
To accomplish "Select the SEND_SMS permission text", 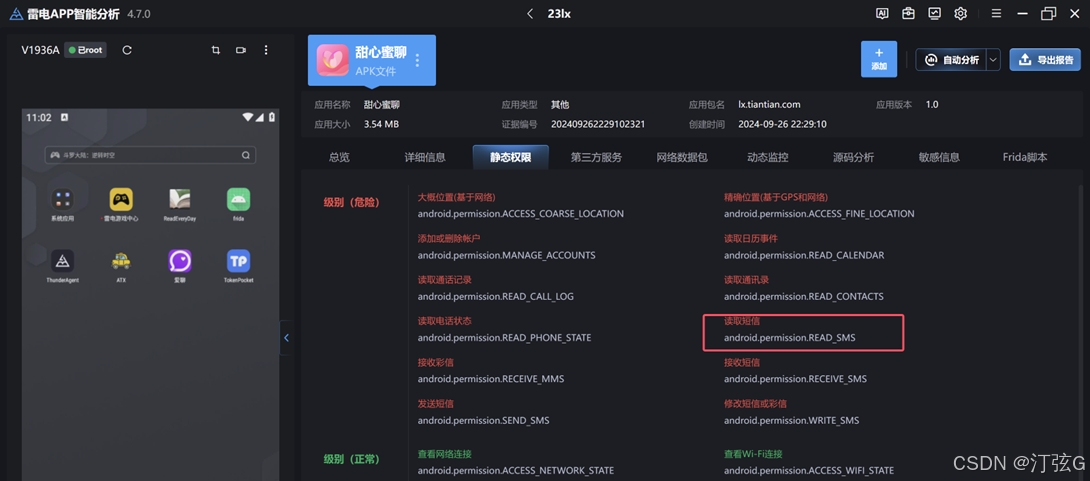I will click(x=483, y=421).
